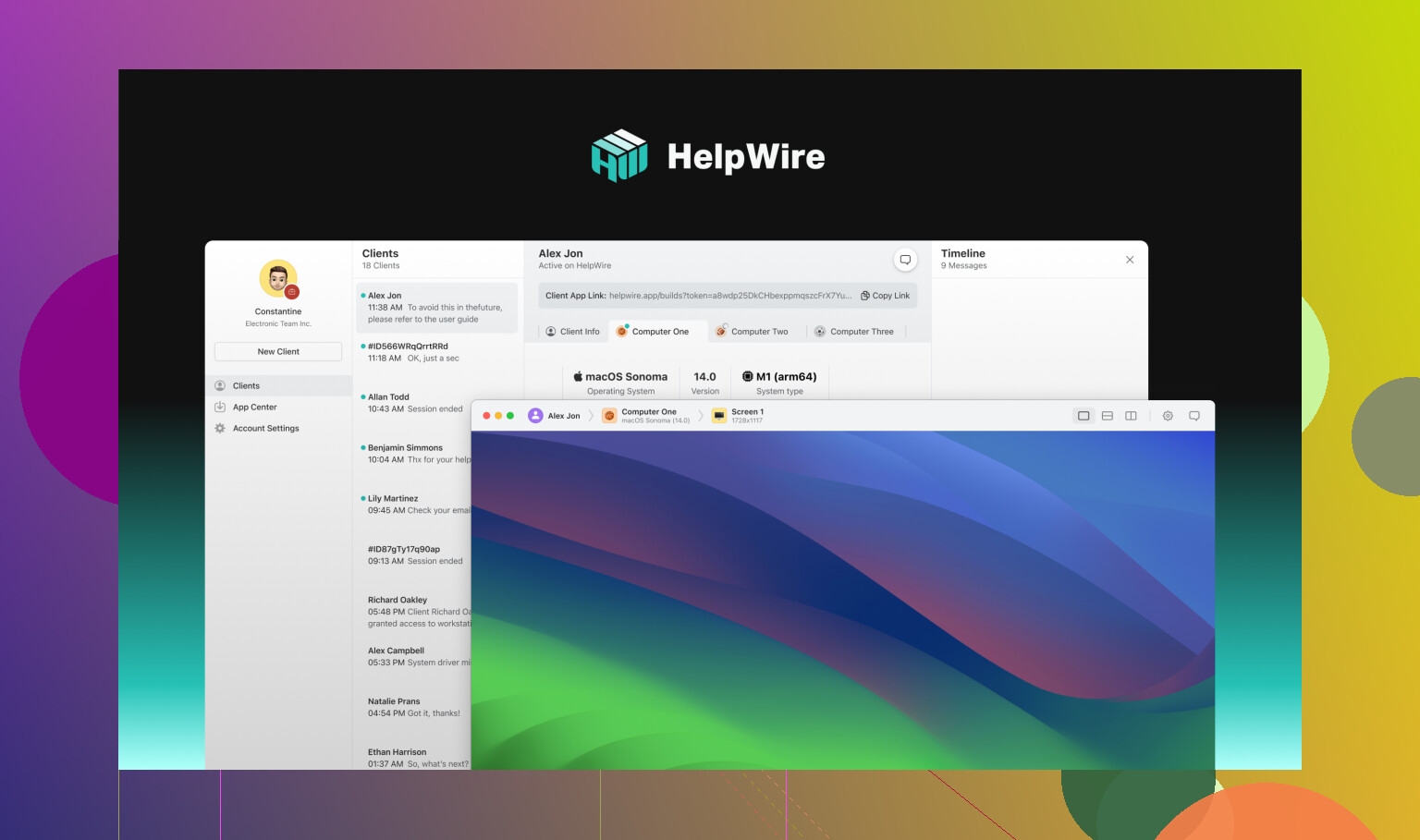
Task: Open chat in the remote session toolbar
Action: 1194,416
